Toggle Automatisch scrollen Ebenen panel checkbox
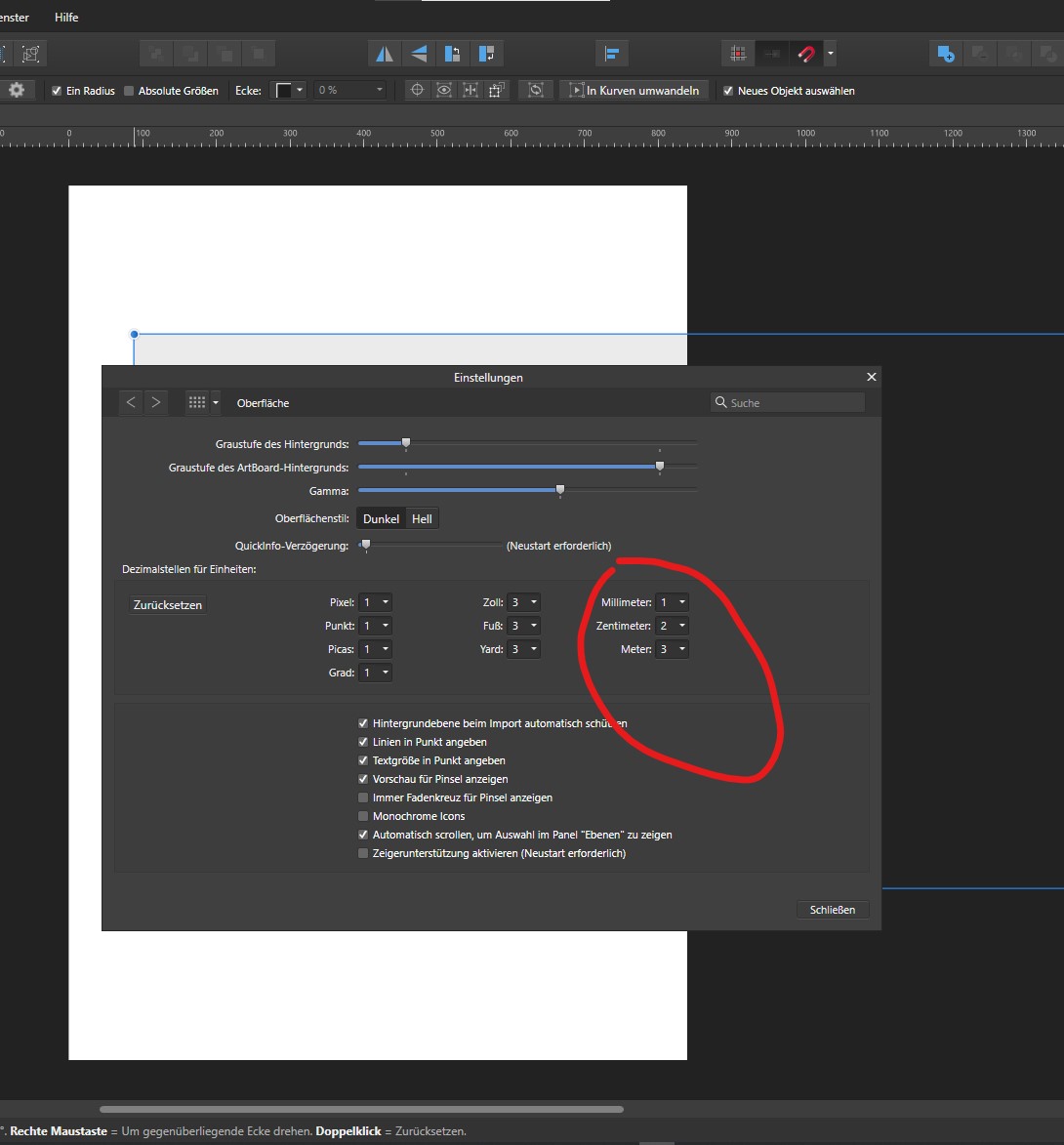Image resolution: width=1064 pixels, height=1145 pixels. [363, 835]
